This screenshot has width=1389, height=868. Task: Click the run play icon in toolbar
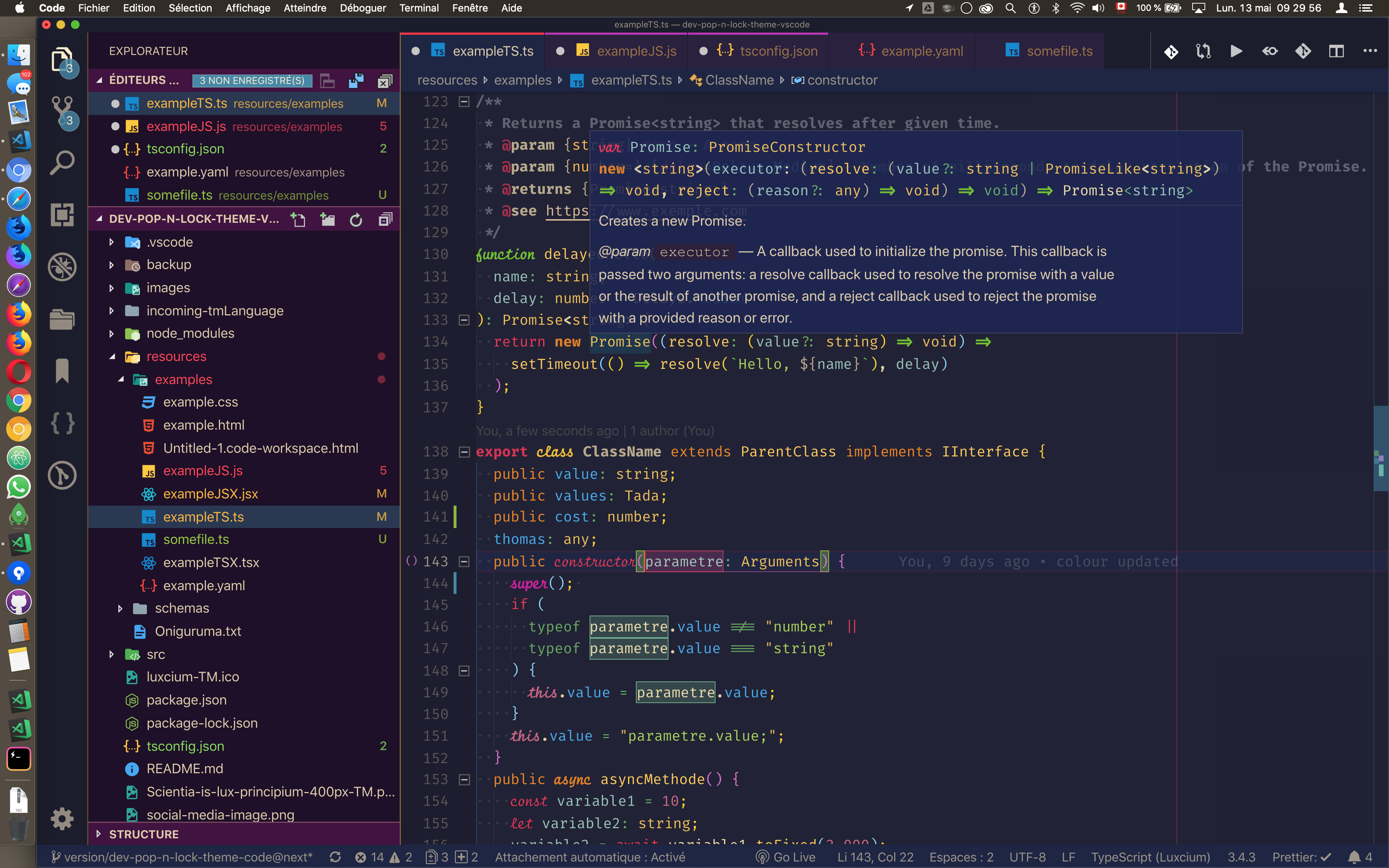[1236, 51]
